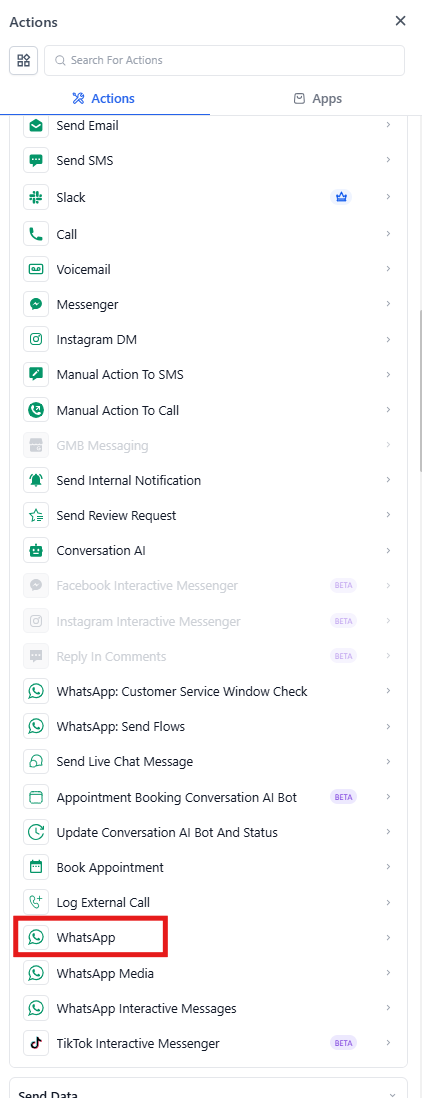Screen dimensions: 422x1098
Task: Select the Book Appointment calendar icon
Action: tap(36, 868)
